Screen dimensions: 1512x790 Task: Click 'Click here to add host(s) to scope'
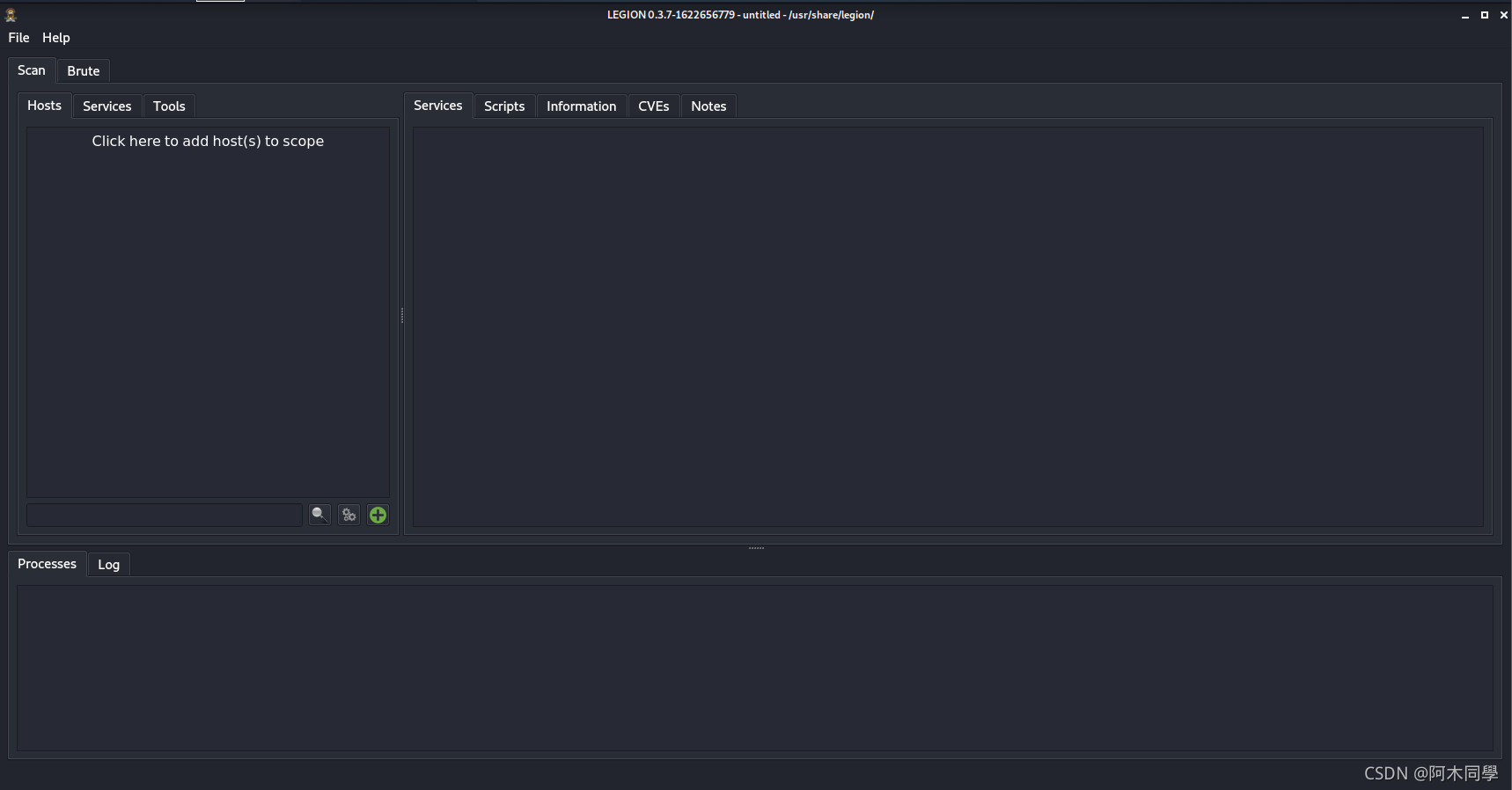pos(208,141)
